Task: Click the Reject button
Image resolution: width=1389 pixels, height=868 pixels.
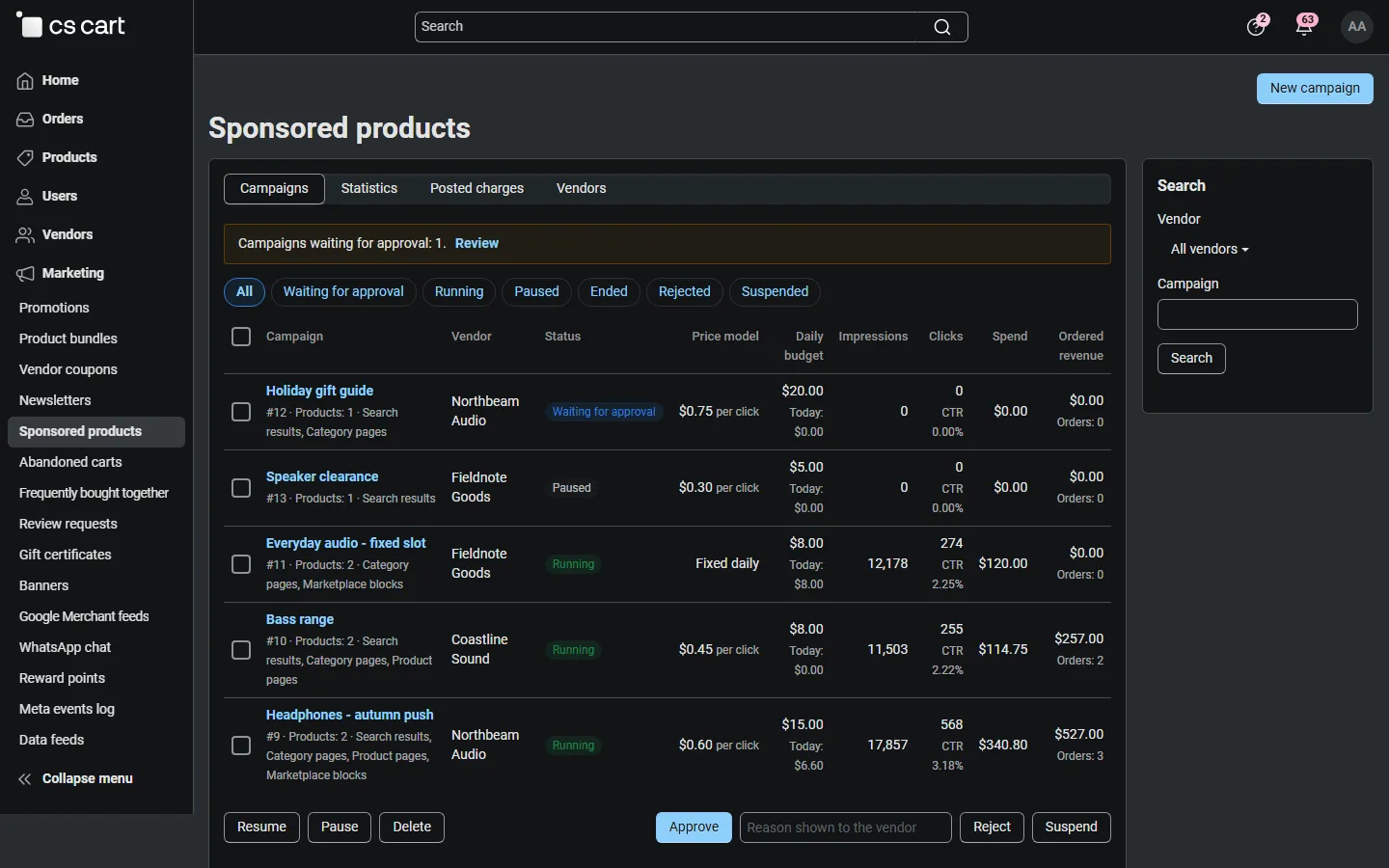Action: click(x=992, y=827)
